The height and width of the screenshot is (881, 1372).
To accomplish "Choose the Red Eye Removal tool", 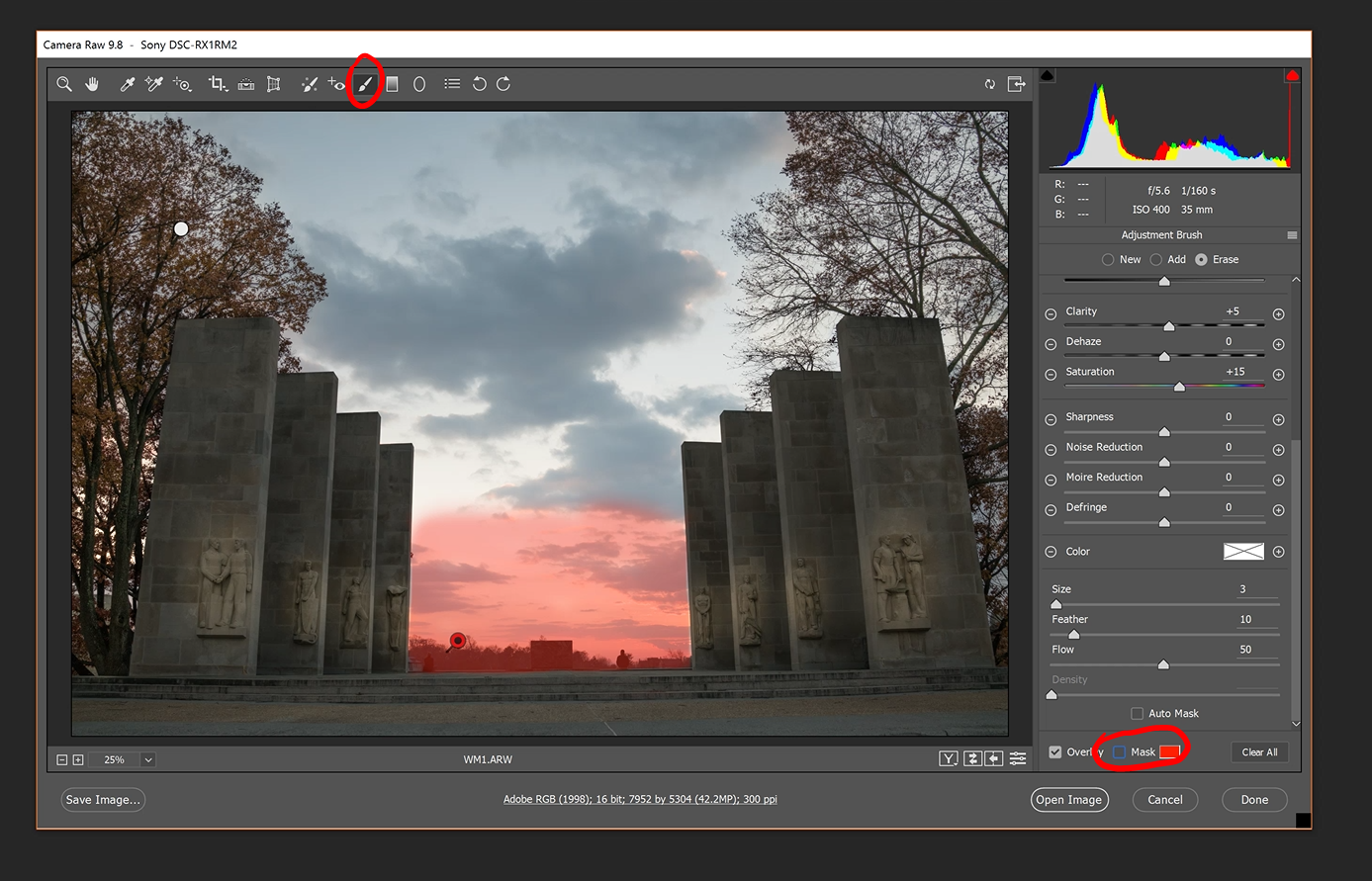I will [336, 84].
